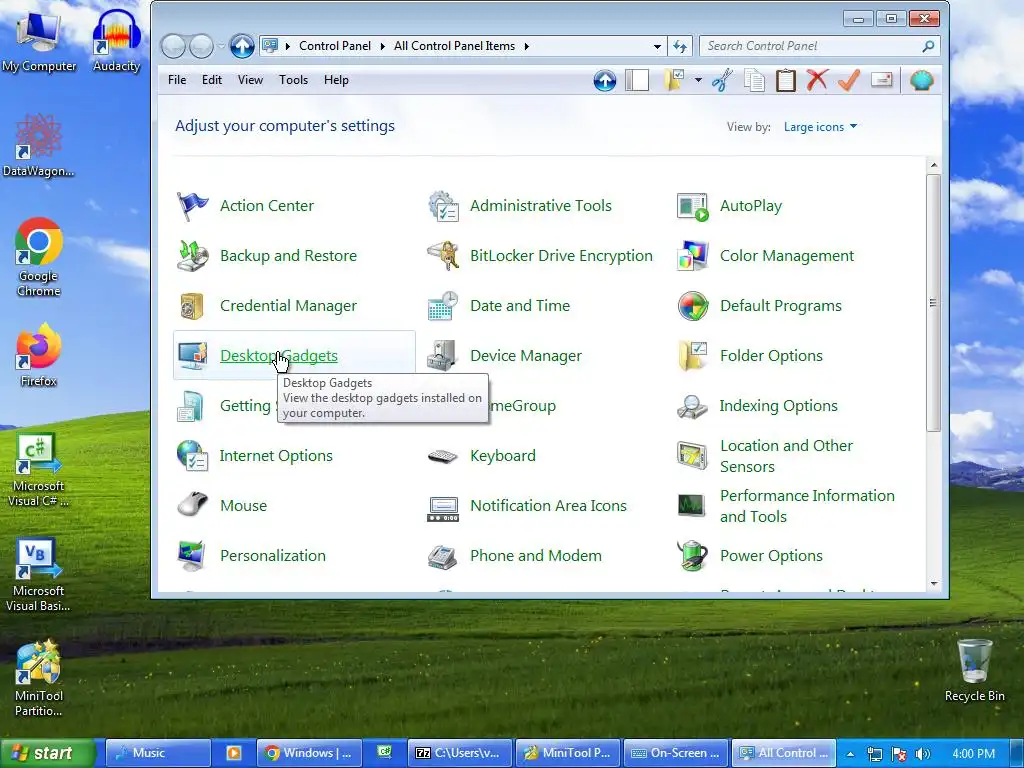Open the File menu
Image resolution: width=1024 pixels, height=768 pixels.
[x=177, y=80]
